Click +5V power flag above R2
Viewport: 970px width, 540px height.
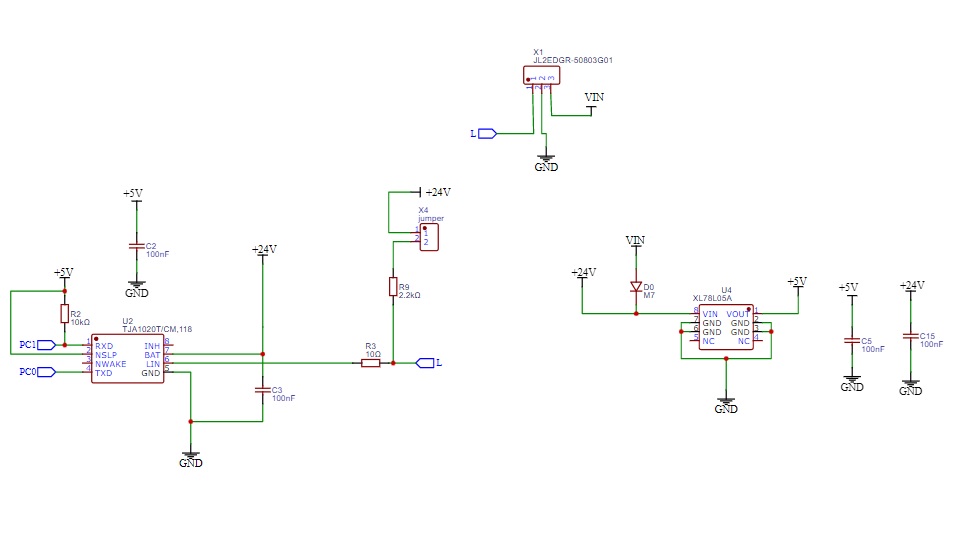[x=64, y=274]
